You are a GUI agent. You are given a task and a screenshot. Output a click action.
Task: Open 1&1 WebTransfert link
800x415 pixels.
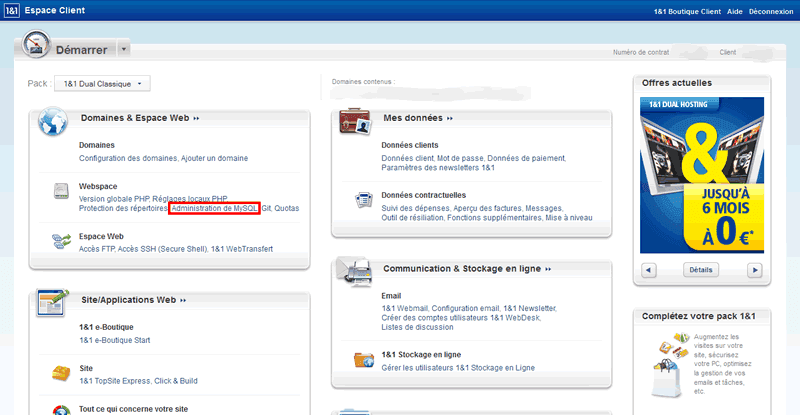(242, 249)
